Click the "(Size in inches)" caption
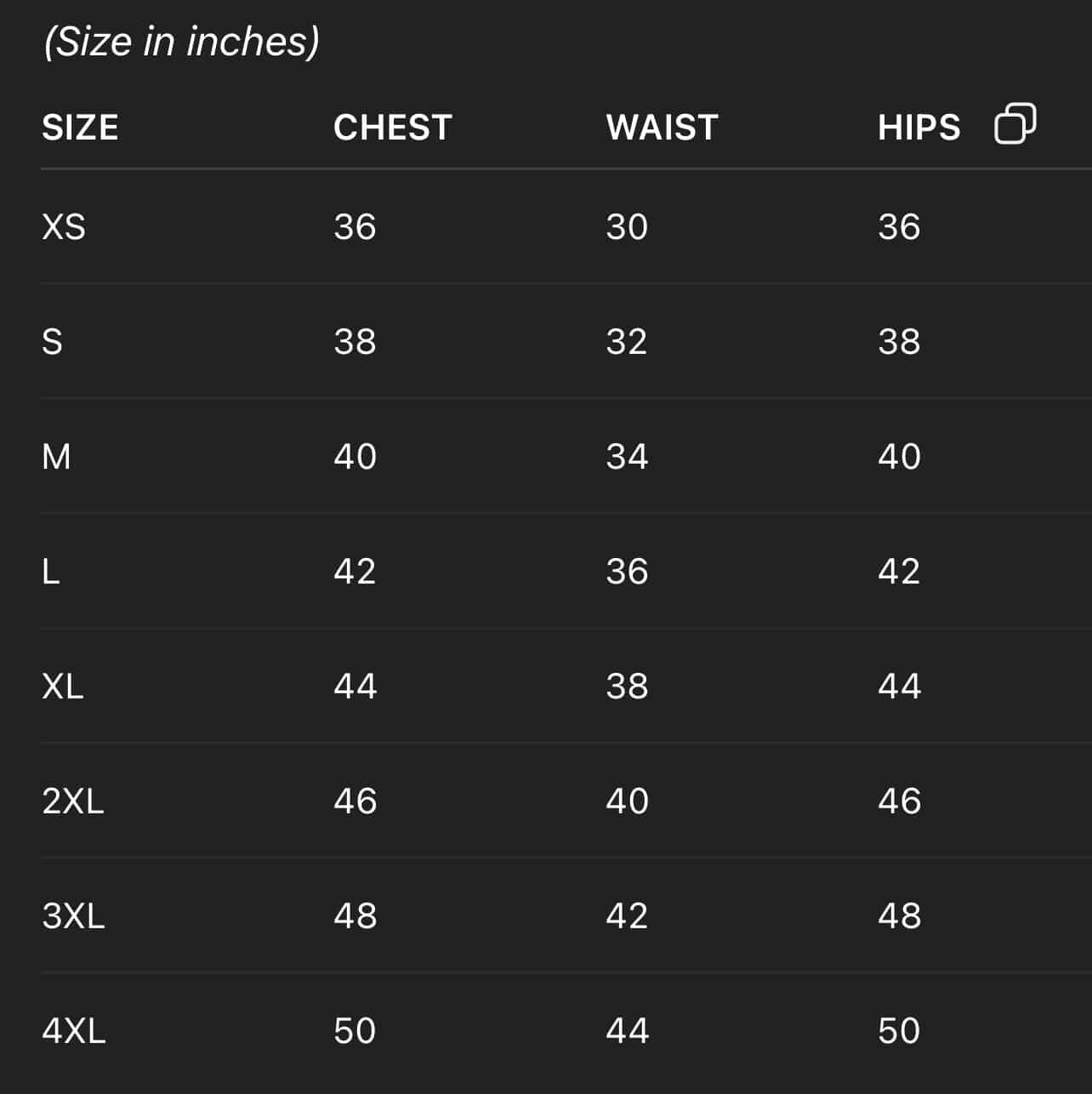Screen dimensions: 1092x1094 (x=181, y=41)
